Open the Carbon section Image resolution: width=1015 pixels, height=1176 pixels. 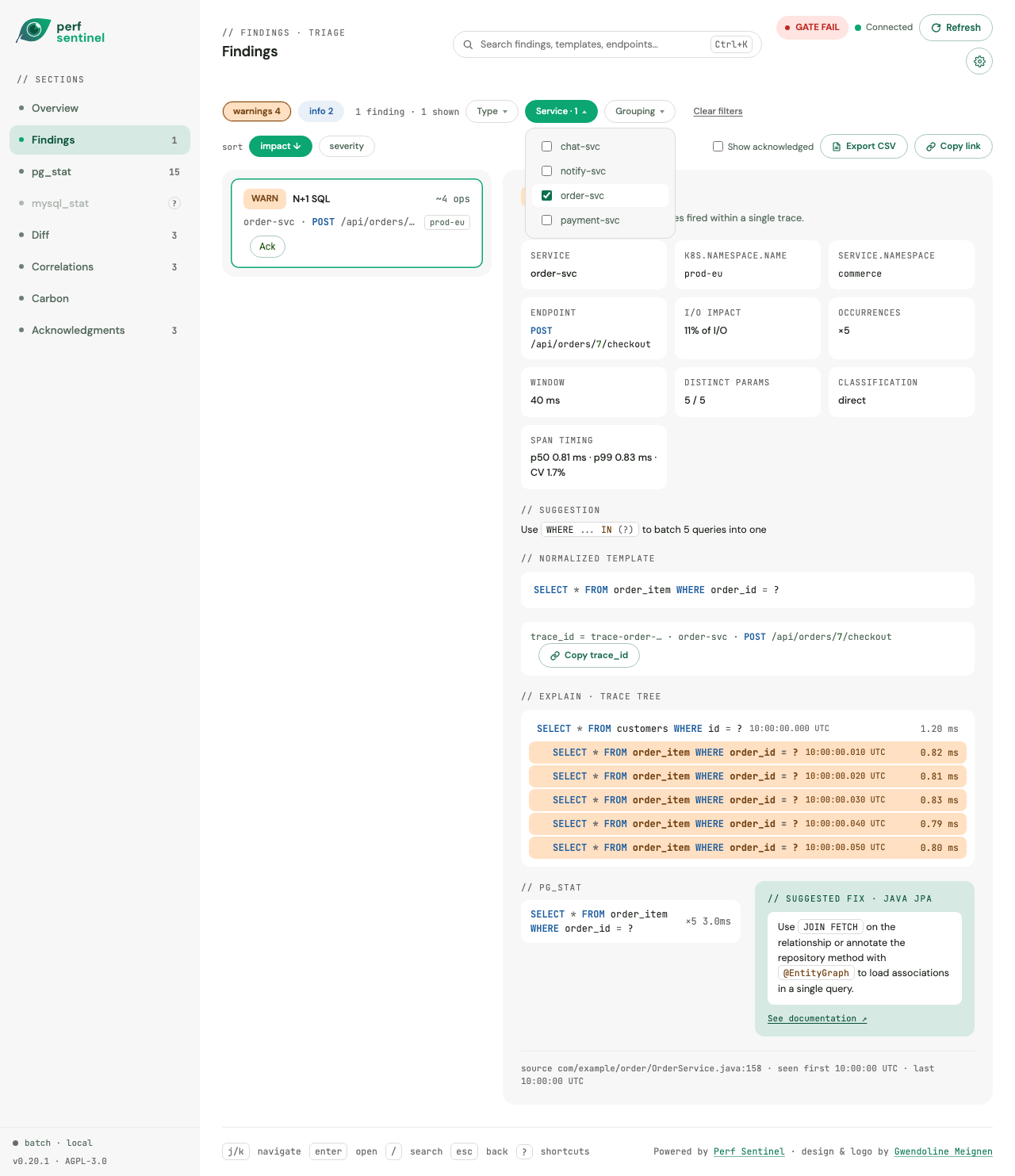point(100,298)
